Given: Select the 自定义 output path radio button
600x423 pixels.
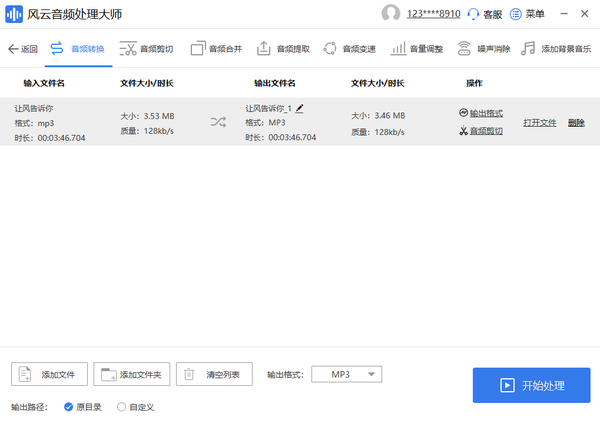Looking at the screenshot, I should 121,407.
